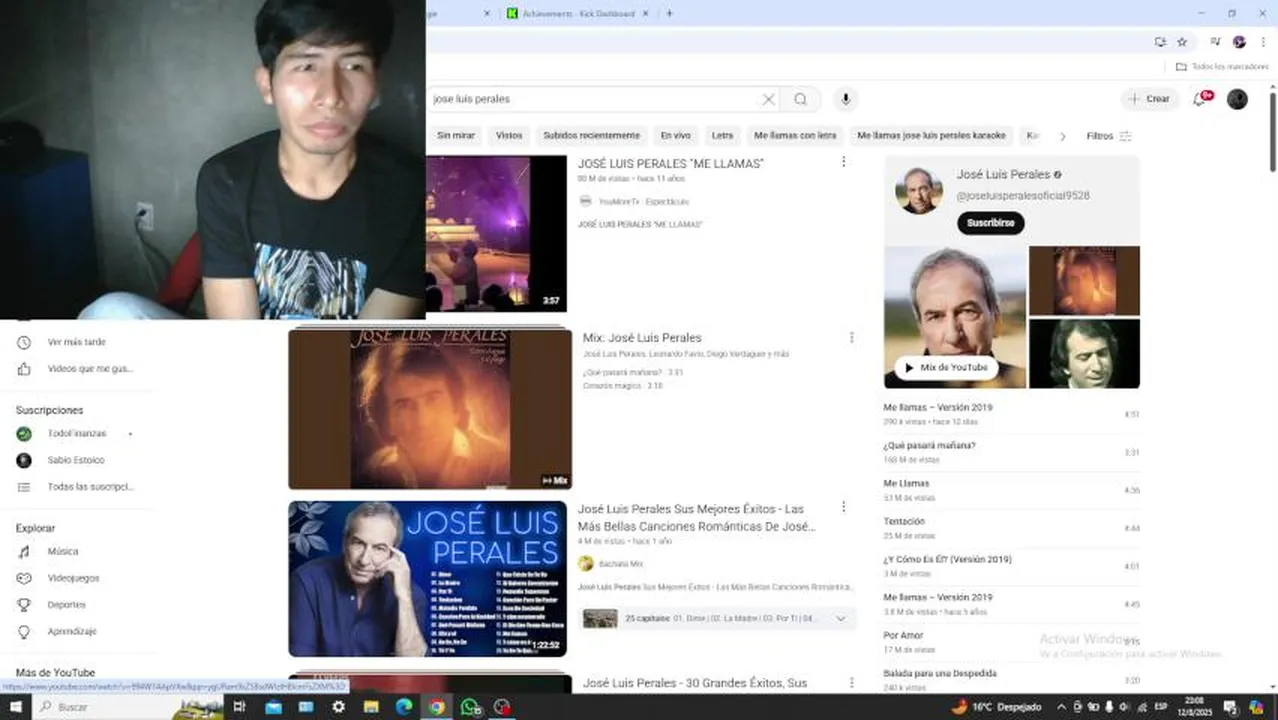Open Videos que me gustan in the sidebar
The width and height of the screenshot is (1278, 720).
coord(76,369)
